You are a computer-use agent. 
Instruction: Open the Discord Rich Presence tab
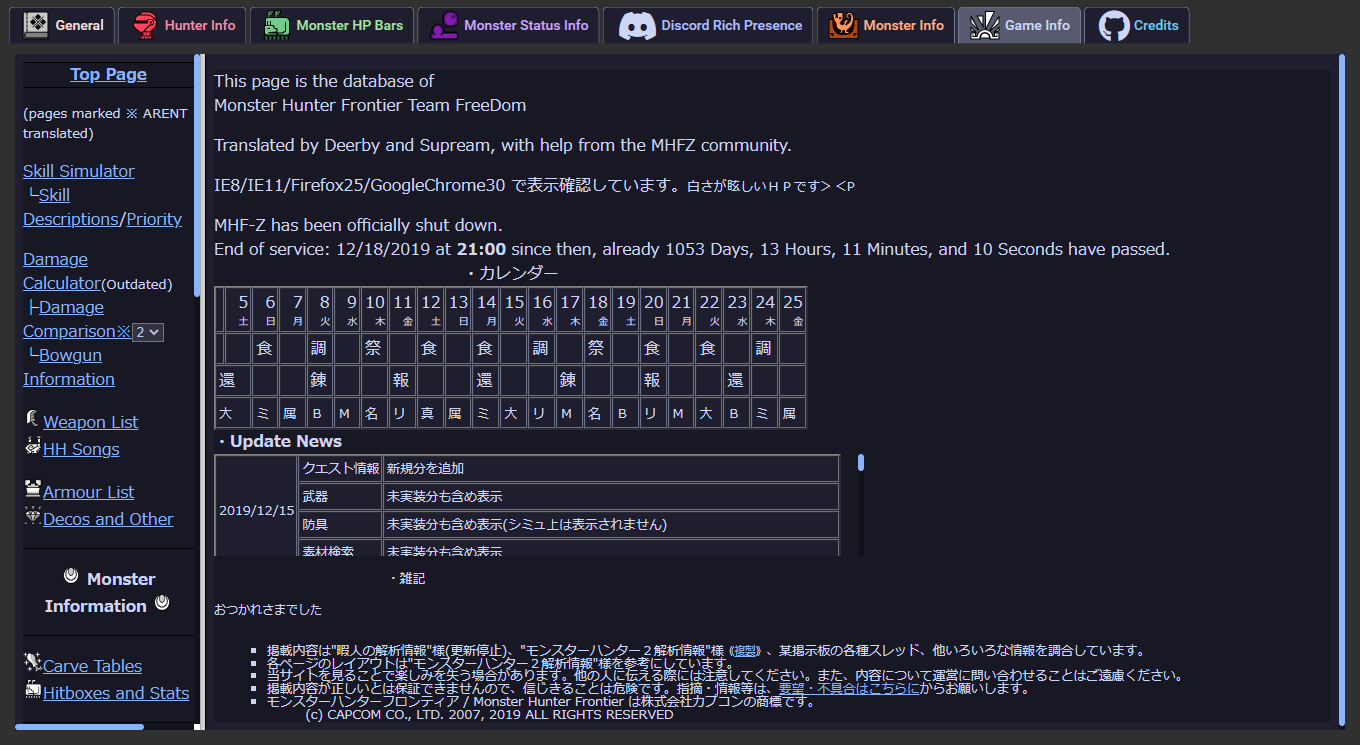708,25
